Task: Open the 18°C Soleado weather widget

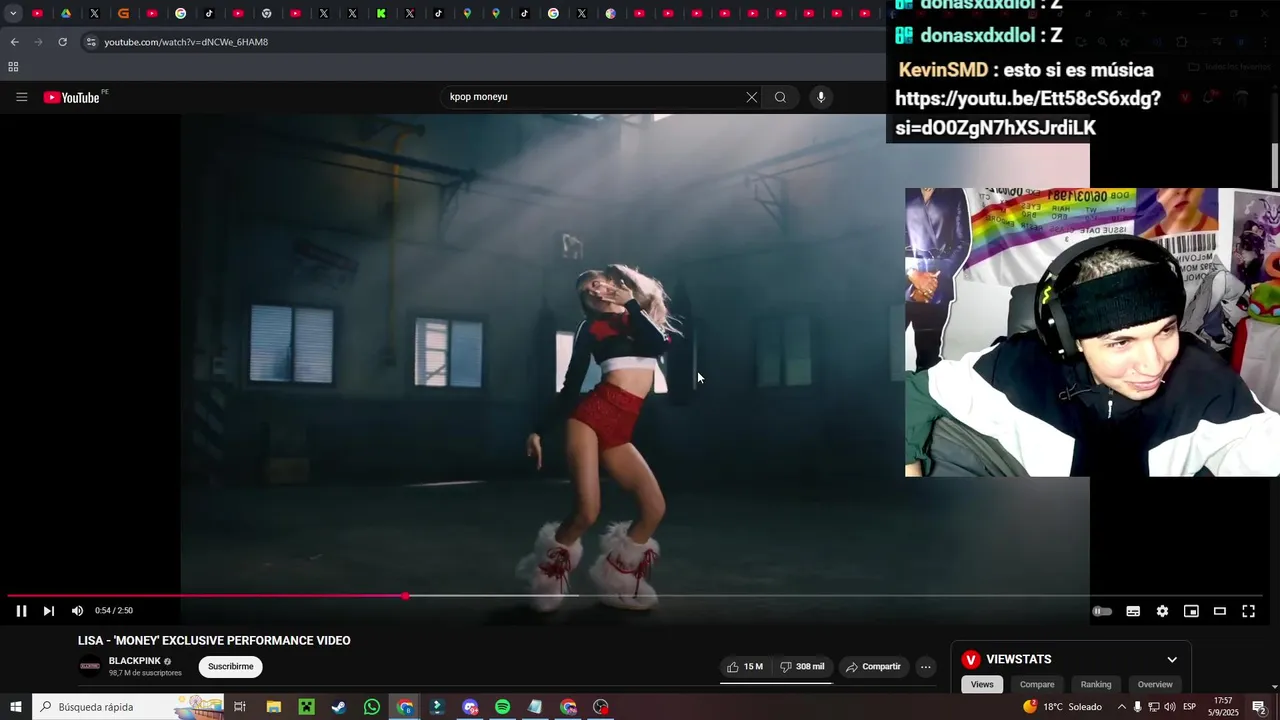Action: click(1062, 707)
